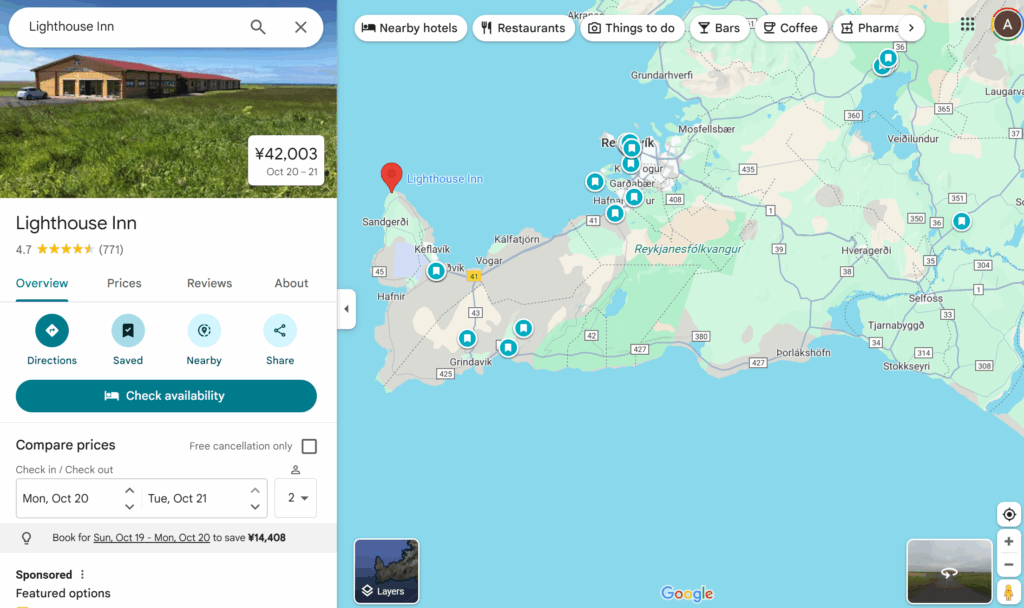Screen dimensions: 1024x608
Task: Move check-out date one day later
Action: pos(255,490)
